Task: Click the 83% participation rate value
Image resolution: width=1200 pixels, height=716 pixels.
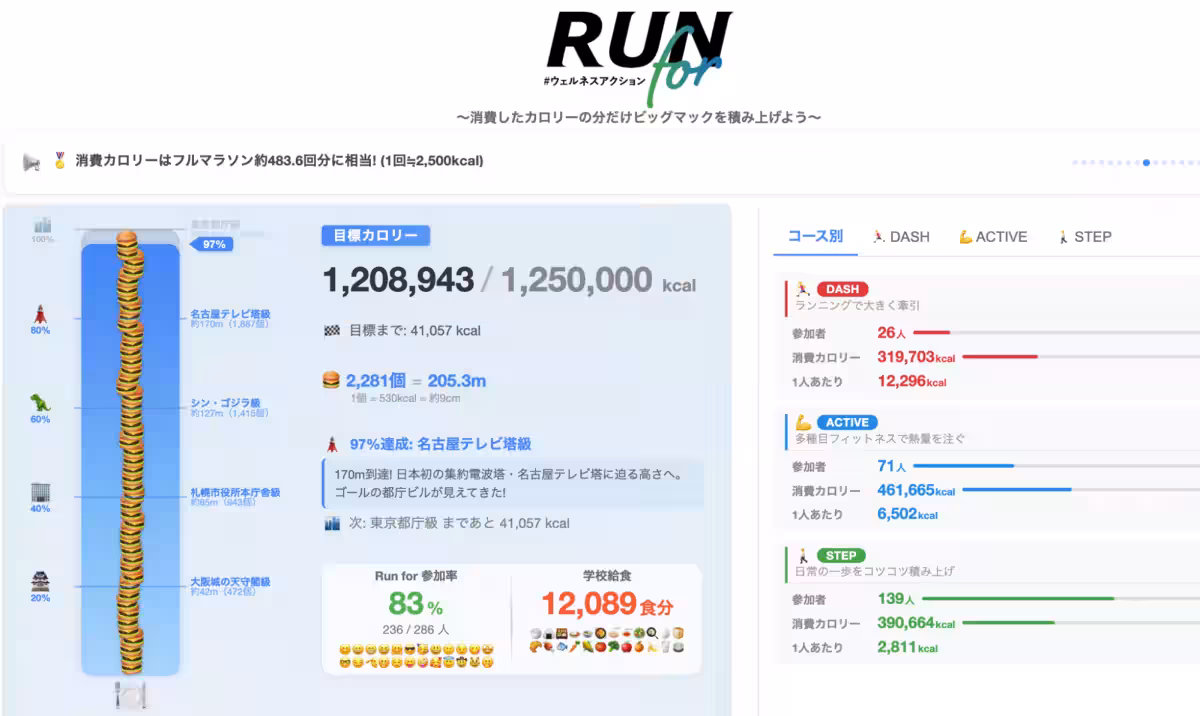Action: click(x=415, y=605)
